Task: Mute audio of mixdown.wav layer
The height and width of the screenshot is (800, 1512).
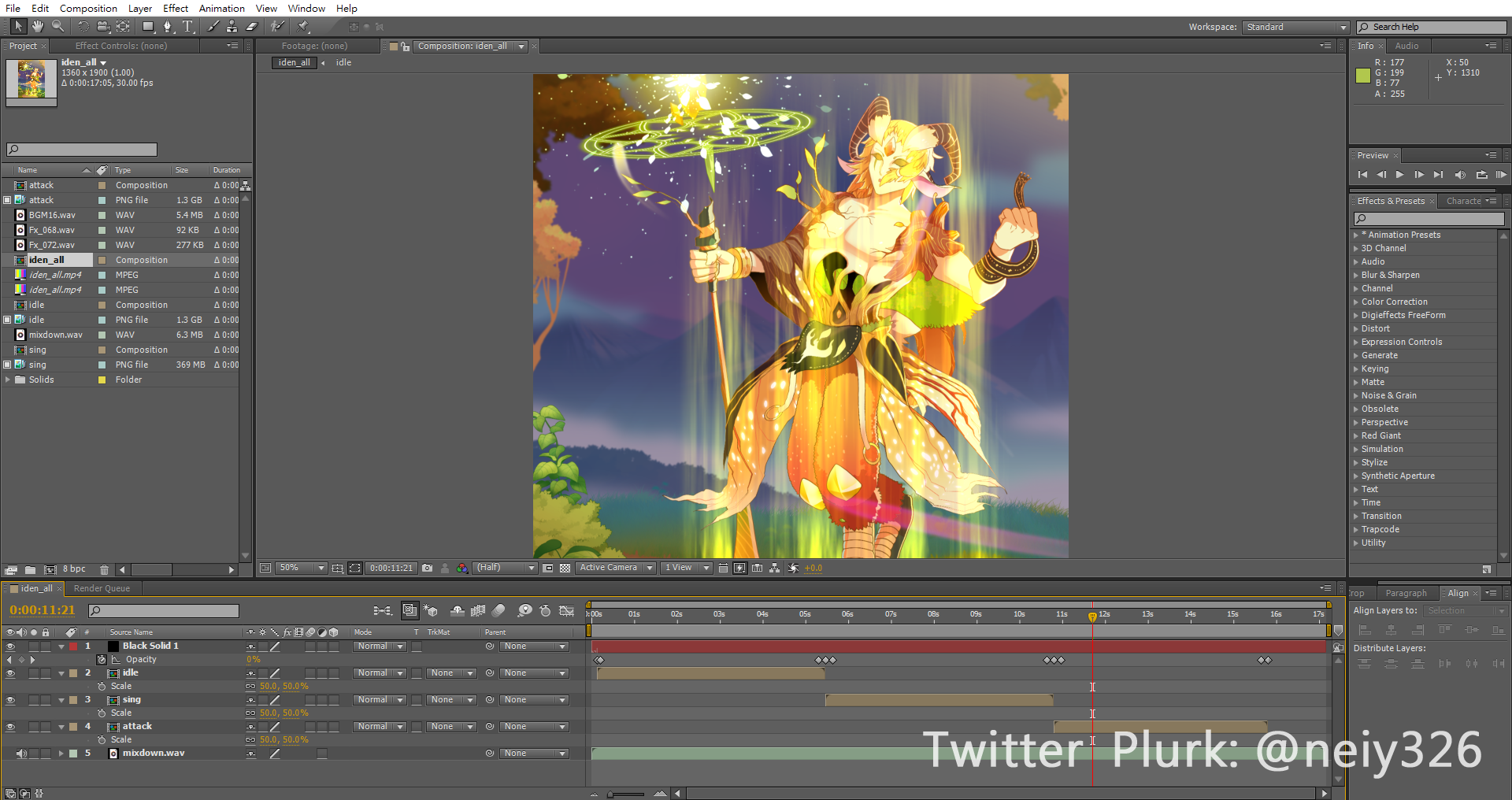Action: tap(21, 754)
